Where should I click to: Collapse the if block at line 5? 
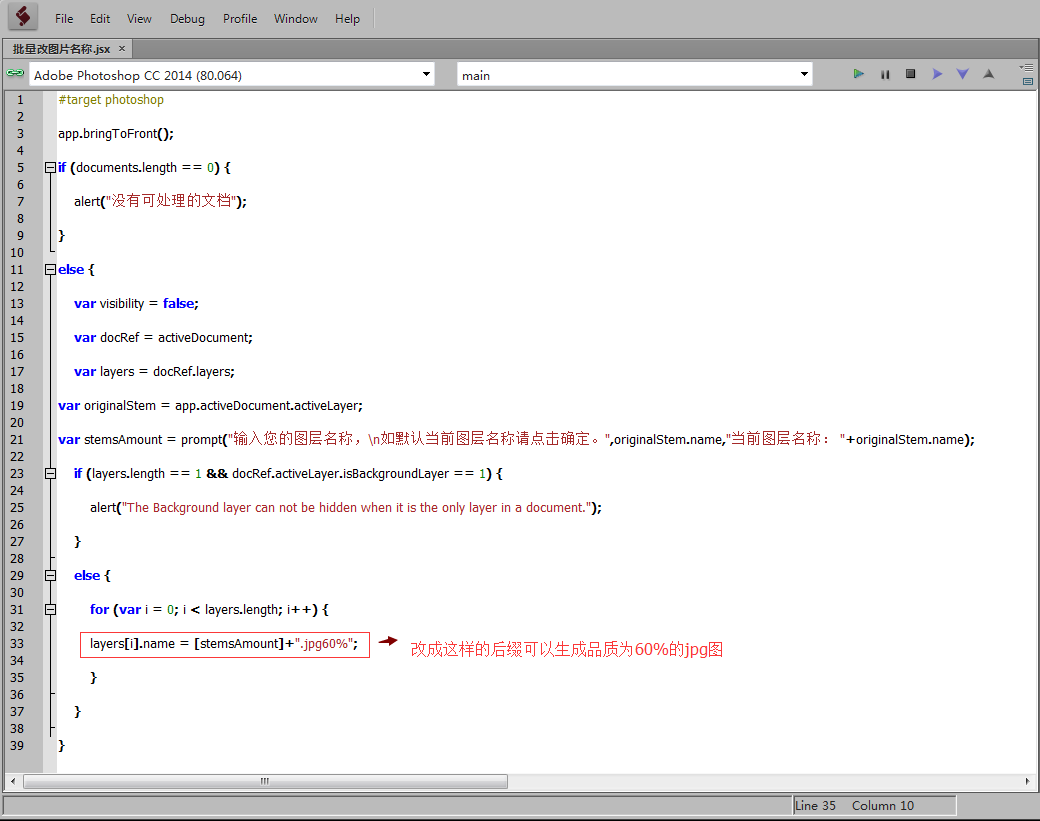50,168
